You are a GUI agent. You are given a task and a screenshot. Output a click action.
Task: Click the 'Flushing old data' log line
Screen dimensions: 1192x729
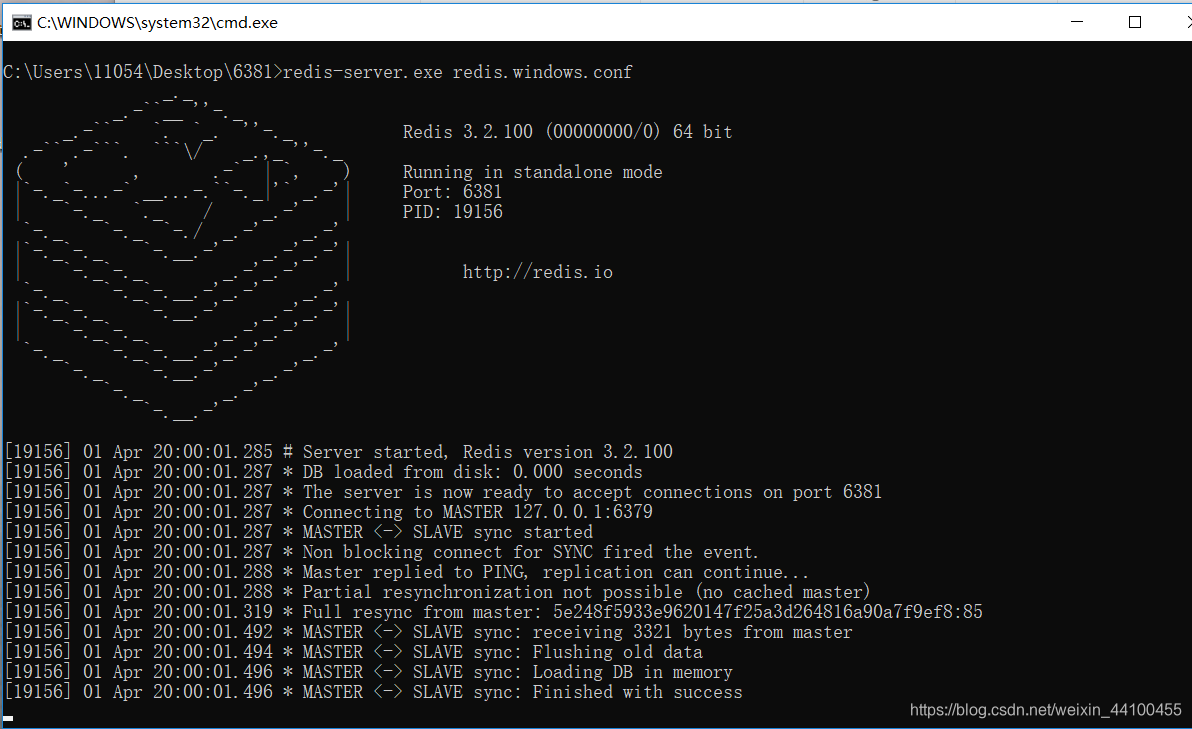(353, 651)
